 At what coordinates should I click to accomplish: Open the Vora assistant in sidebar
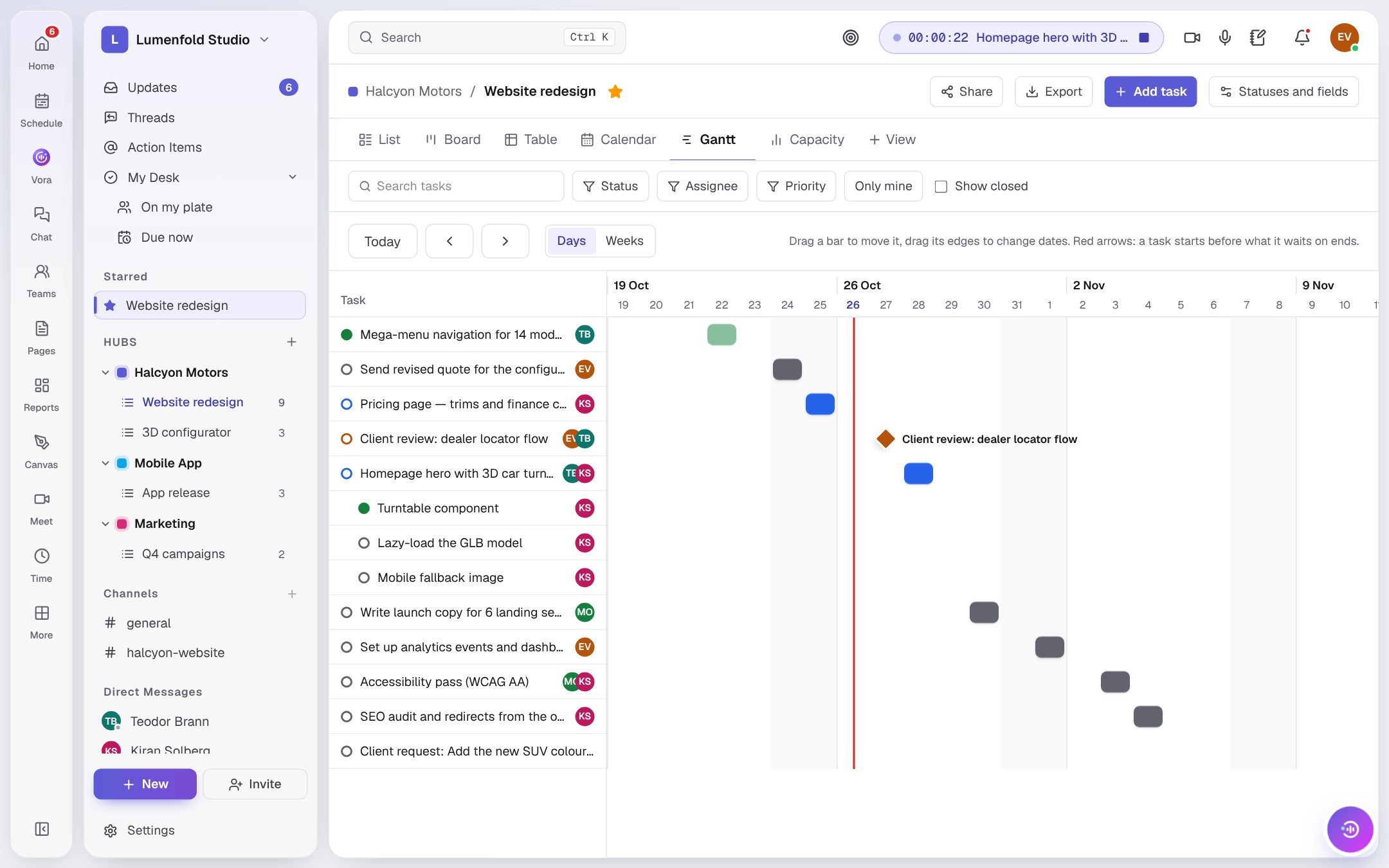click(x=41, y=166)
